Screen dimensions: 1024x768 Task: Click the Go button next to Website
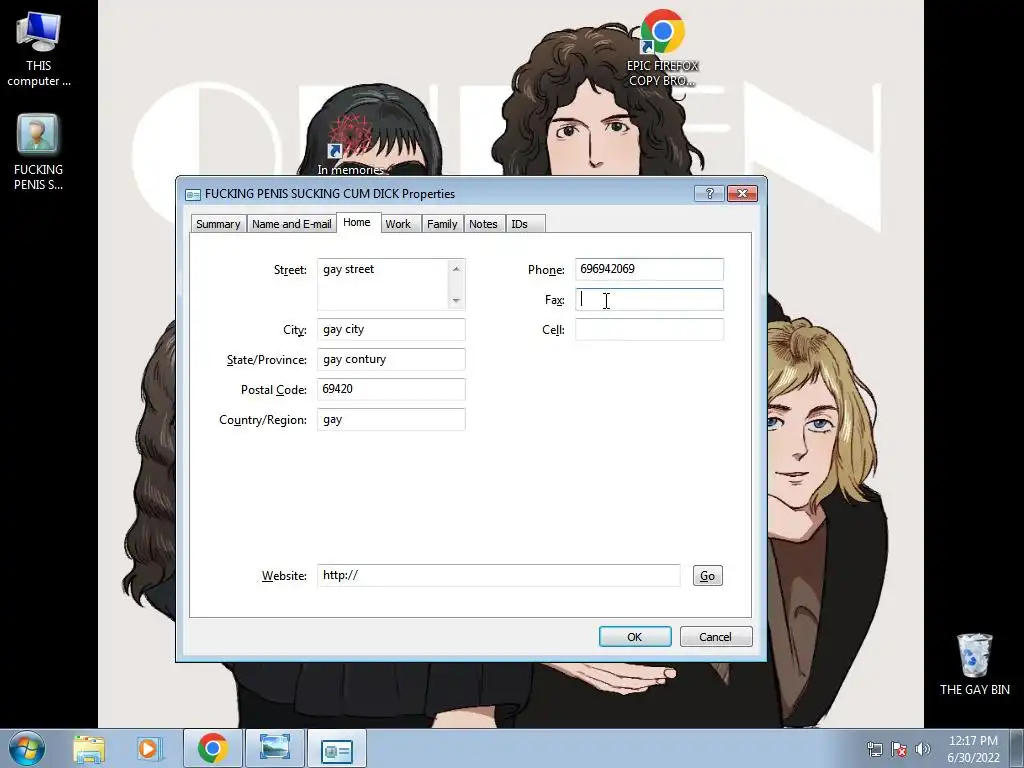pyautogui.click(x=707, y=575)
